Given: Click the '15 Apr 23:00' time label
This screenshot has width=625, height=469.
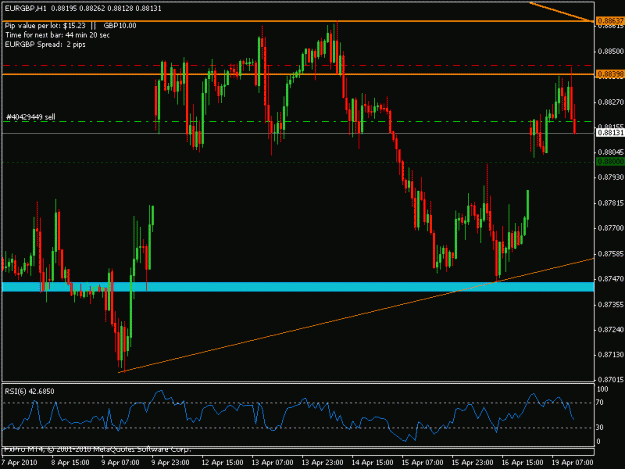Looking at the screenshot, I should 472,463.
